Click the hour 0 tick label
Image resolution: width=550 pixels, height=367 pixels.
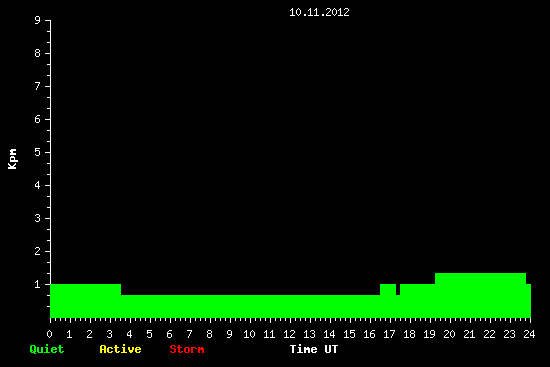[49, 334]
